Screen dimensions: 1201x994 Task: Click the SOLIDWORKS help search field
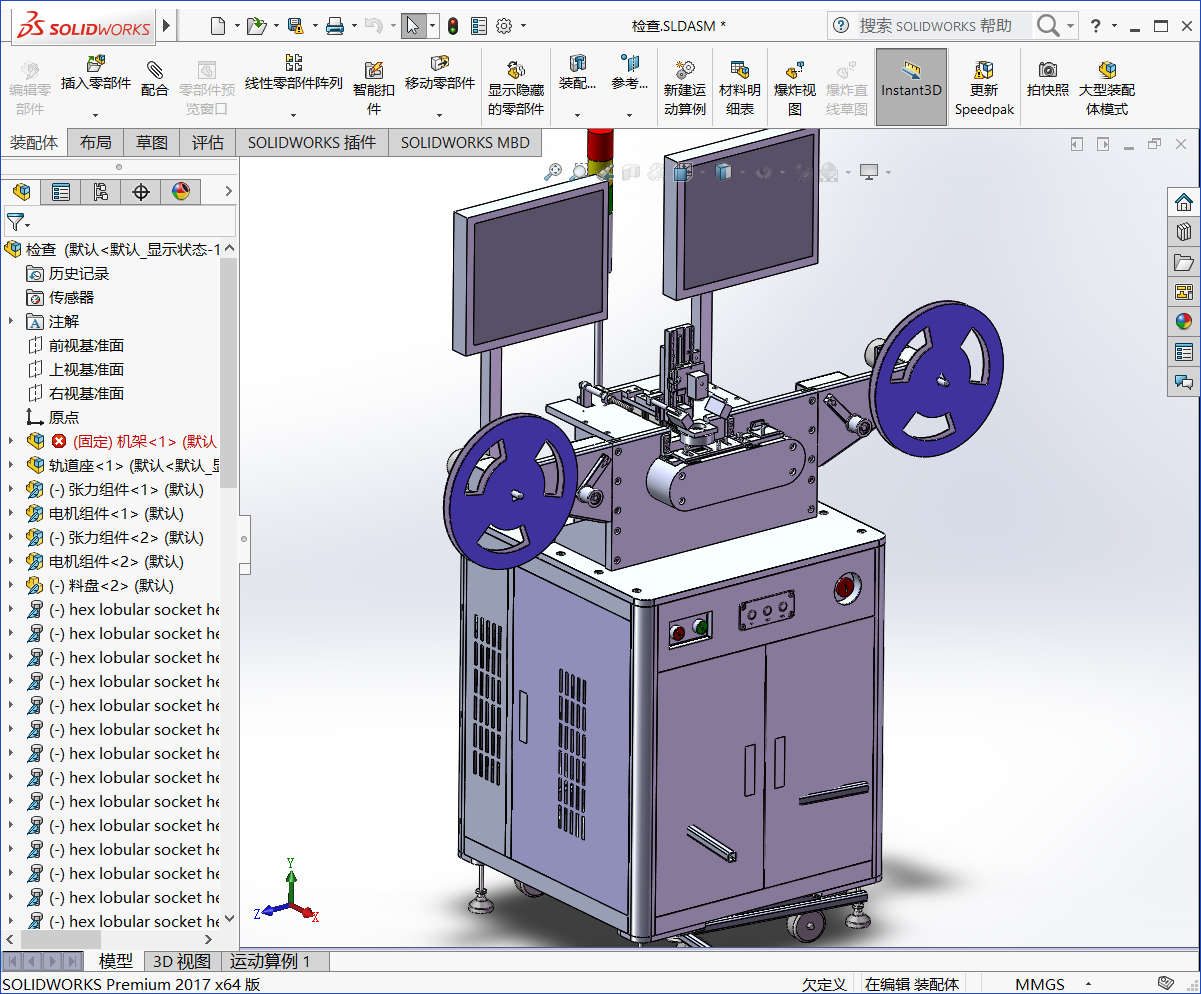(943, 26)
